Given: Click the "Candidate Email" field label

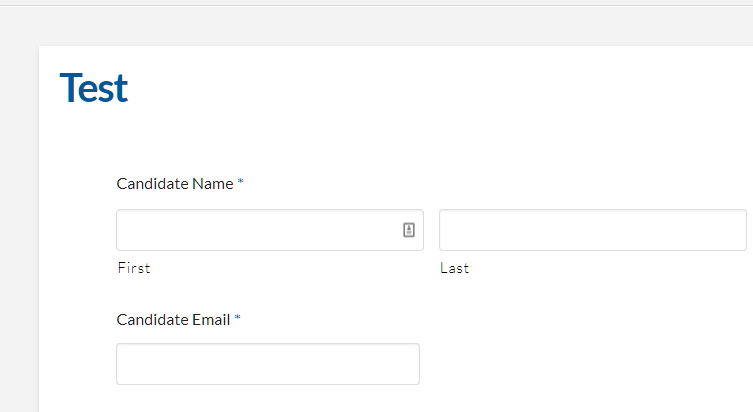Looking at the screenshot, I should pyautogui.click(x=173, y=320).
